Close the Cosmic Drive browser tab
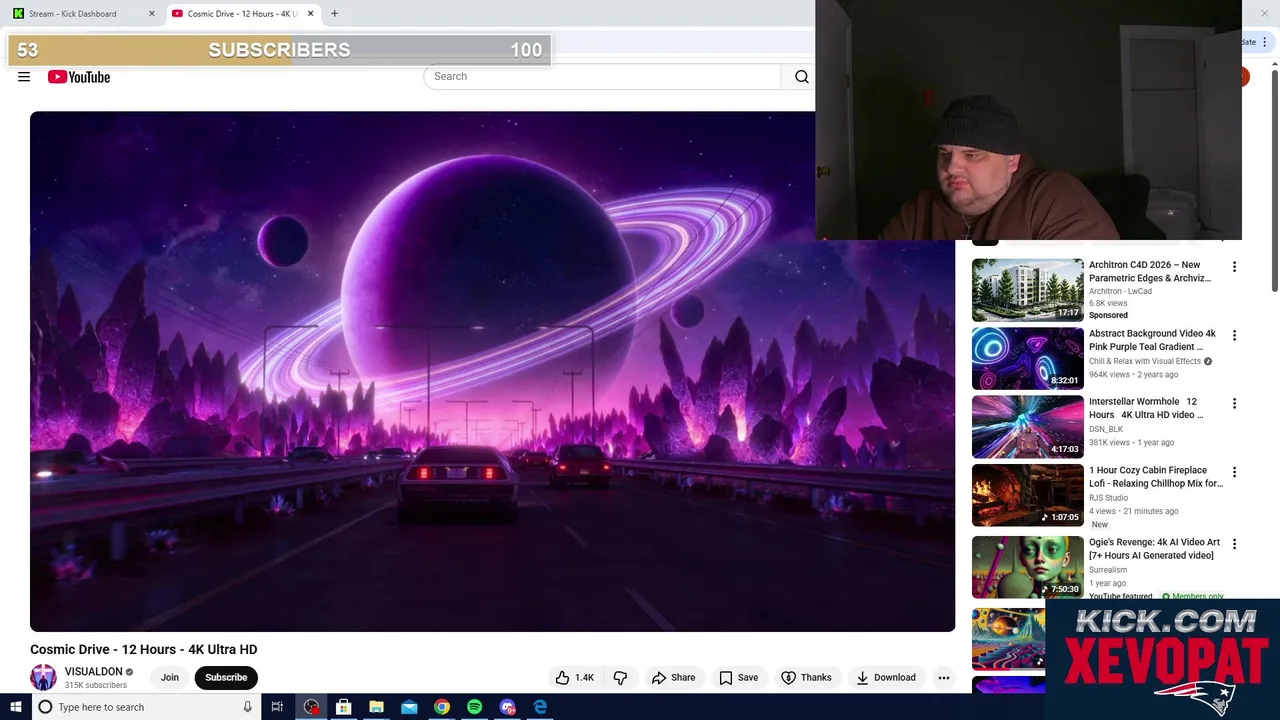The height and width of the screenshot is (720, 1280). pyautogui.click(x=310, y=13)
